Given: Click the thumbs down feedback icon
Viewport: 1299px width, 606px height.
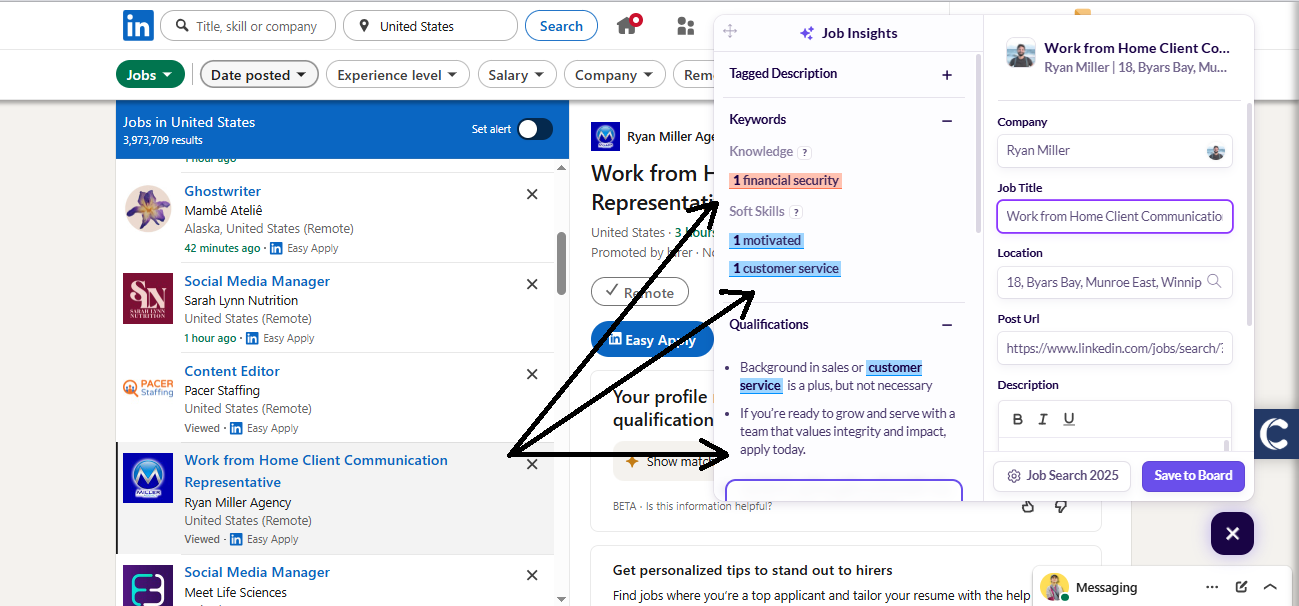Looking at the screenshot, I should (1061, 506).
